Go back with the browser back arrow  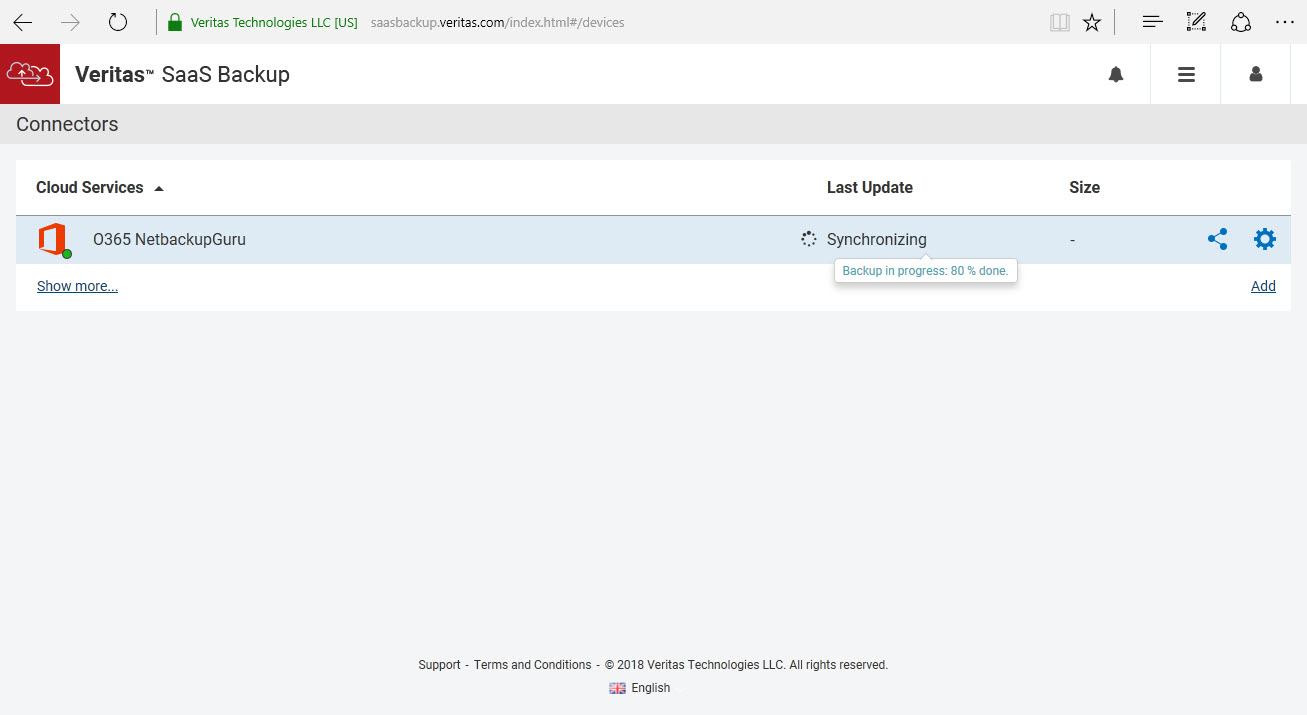23,22
